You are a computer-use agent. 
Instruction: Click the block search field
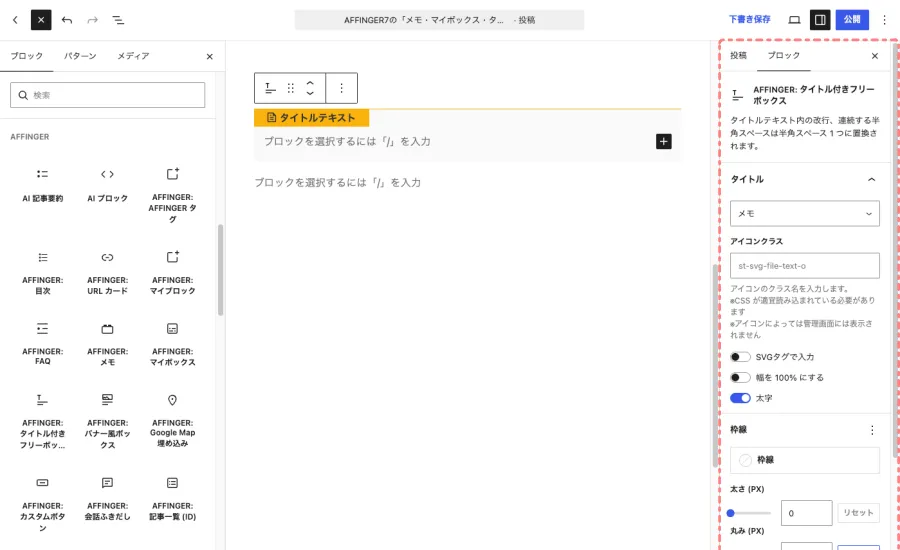click(107, 95)
